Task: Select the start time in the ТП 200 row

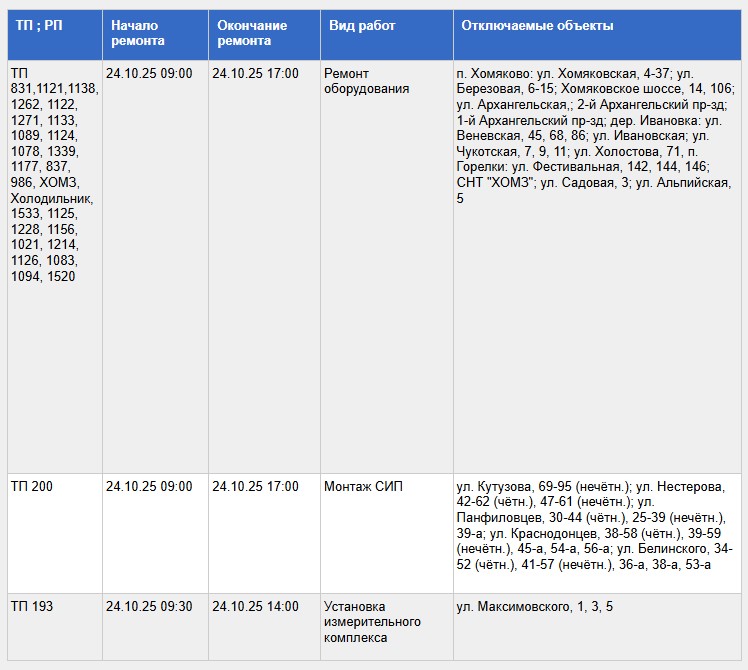Action: 149,487
